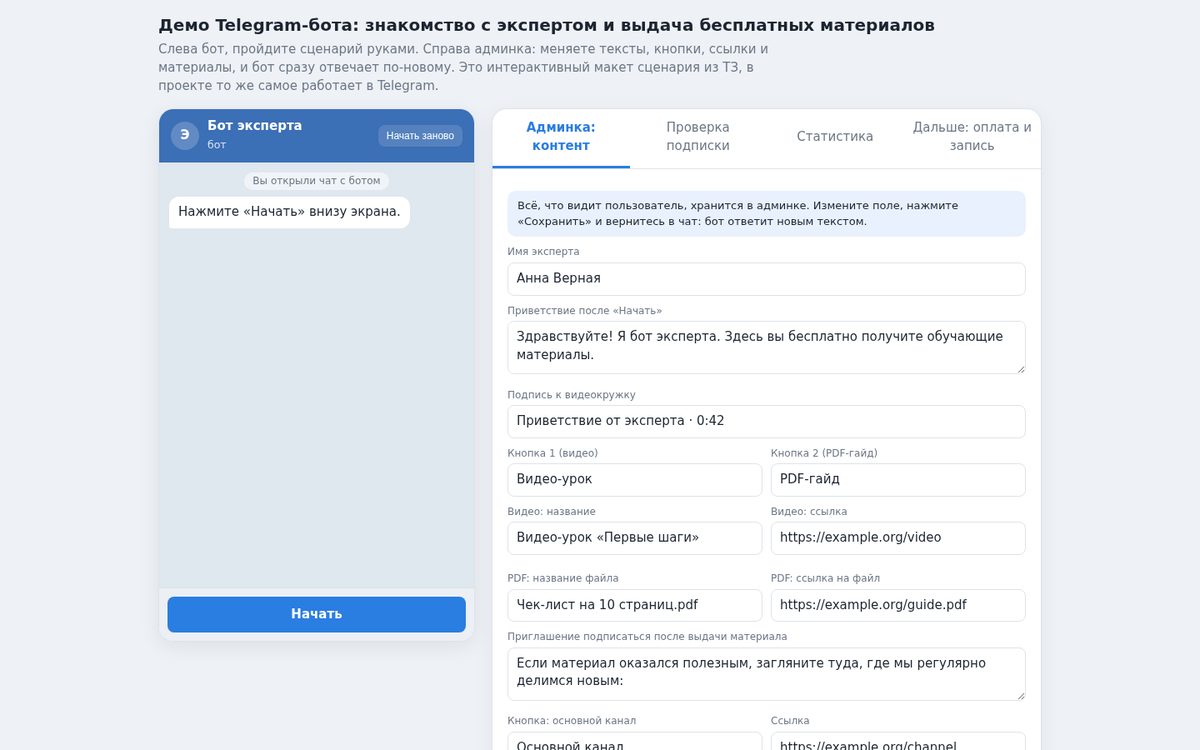Click the 'Вы открыли чат с ботом' notice
The width and height of the screenshot is (1200, 750).
click(316, 181)
